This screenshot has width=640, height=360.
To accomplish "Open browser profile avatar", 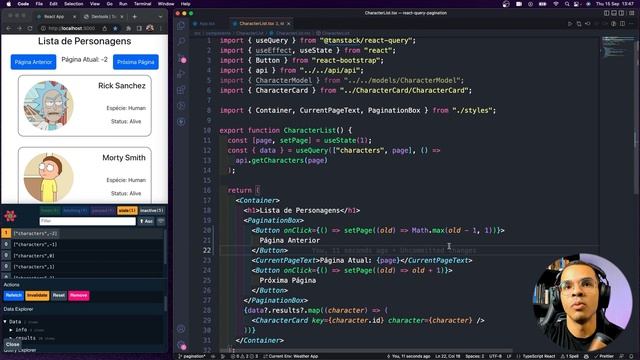I will click(x=150, y=28).
